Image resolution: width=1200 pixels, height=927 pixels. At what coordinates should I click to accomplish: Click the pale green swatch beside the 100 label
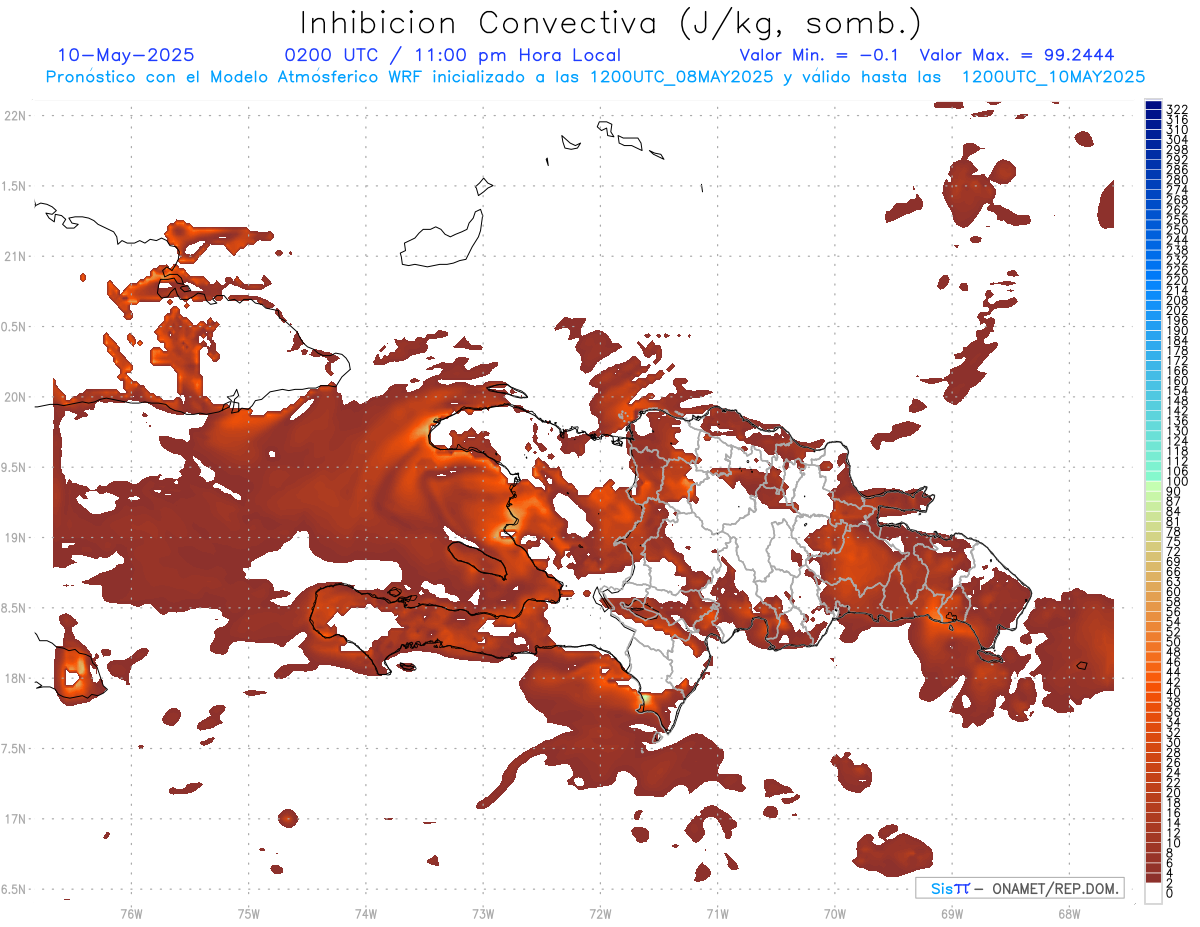[1153, 484]
